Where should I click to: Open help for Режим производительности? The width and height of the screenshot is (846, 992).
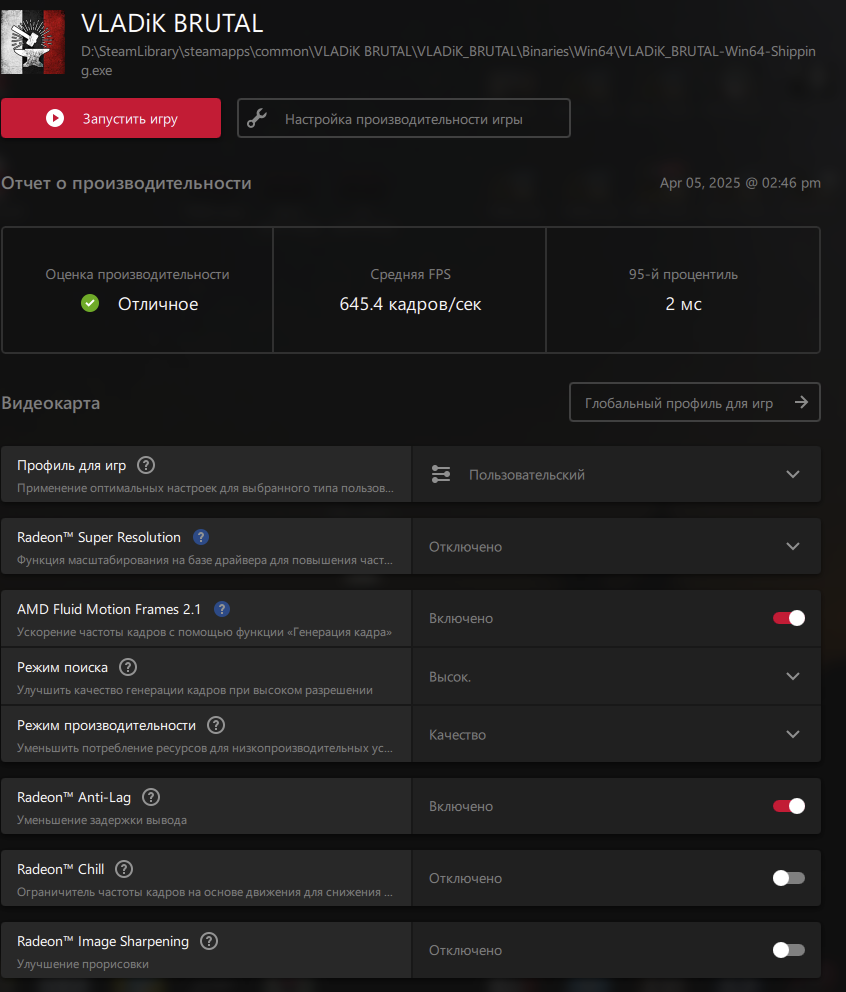tap(216, 725)
